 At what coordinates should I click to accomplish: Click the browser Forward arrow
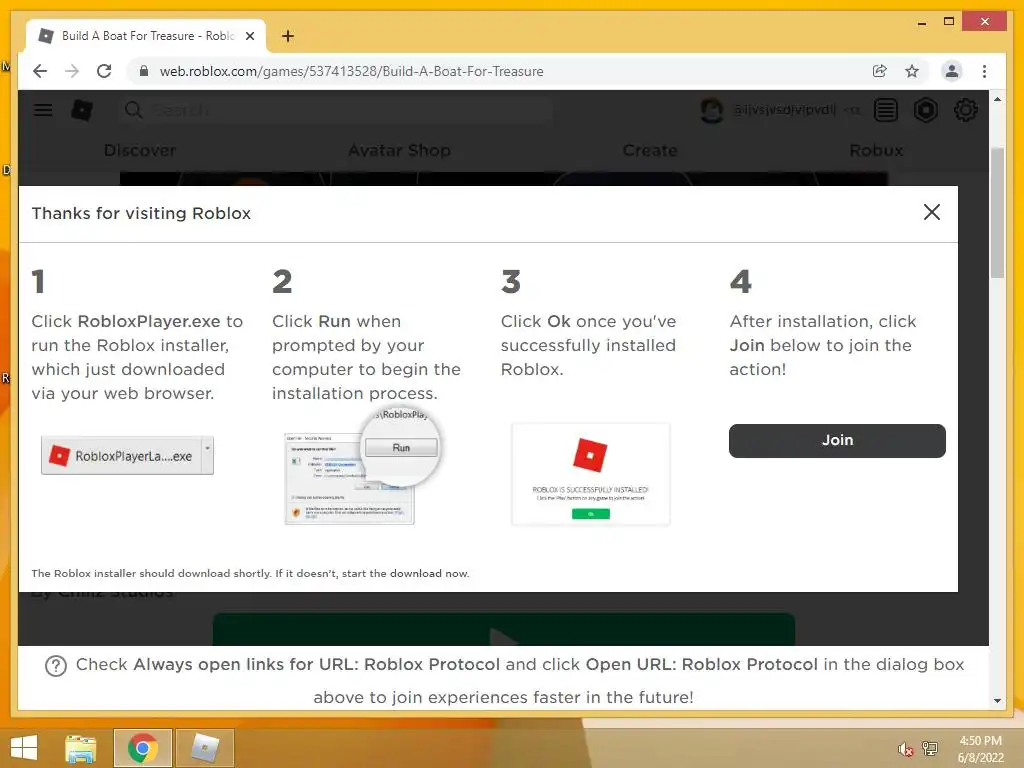[72, 71]
